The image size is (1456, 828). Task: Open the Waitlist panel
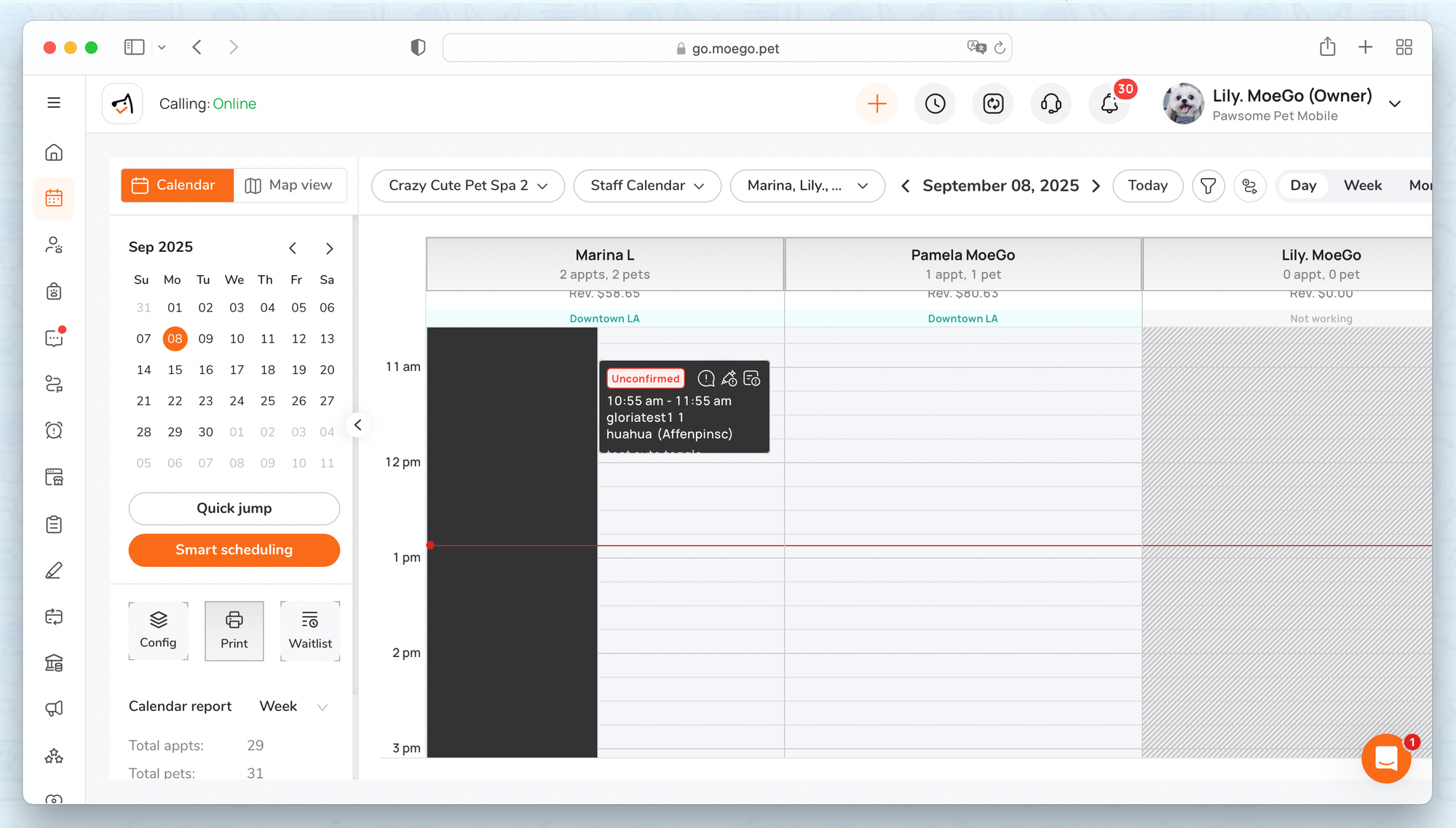310,630
